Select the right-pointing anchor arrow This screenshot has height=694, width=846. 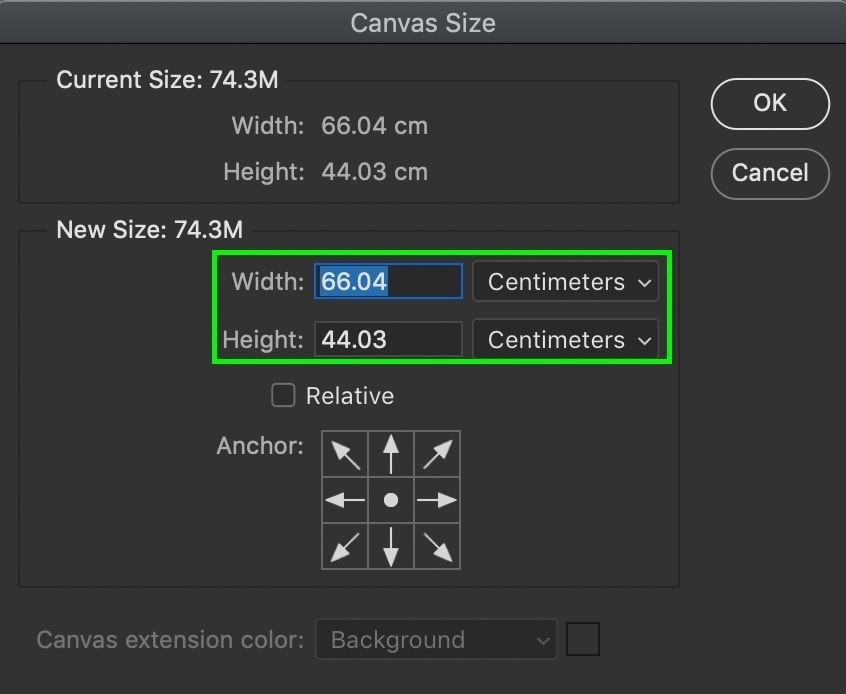coord(437,500)
